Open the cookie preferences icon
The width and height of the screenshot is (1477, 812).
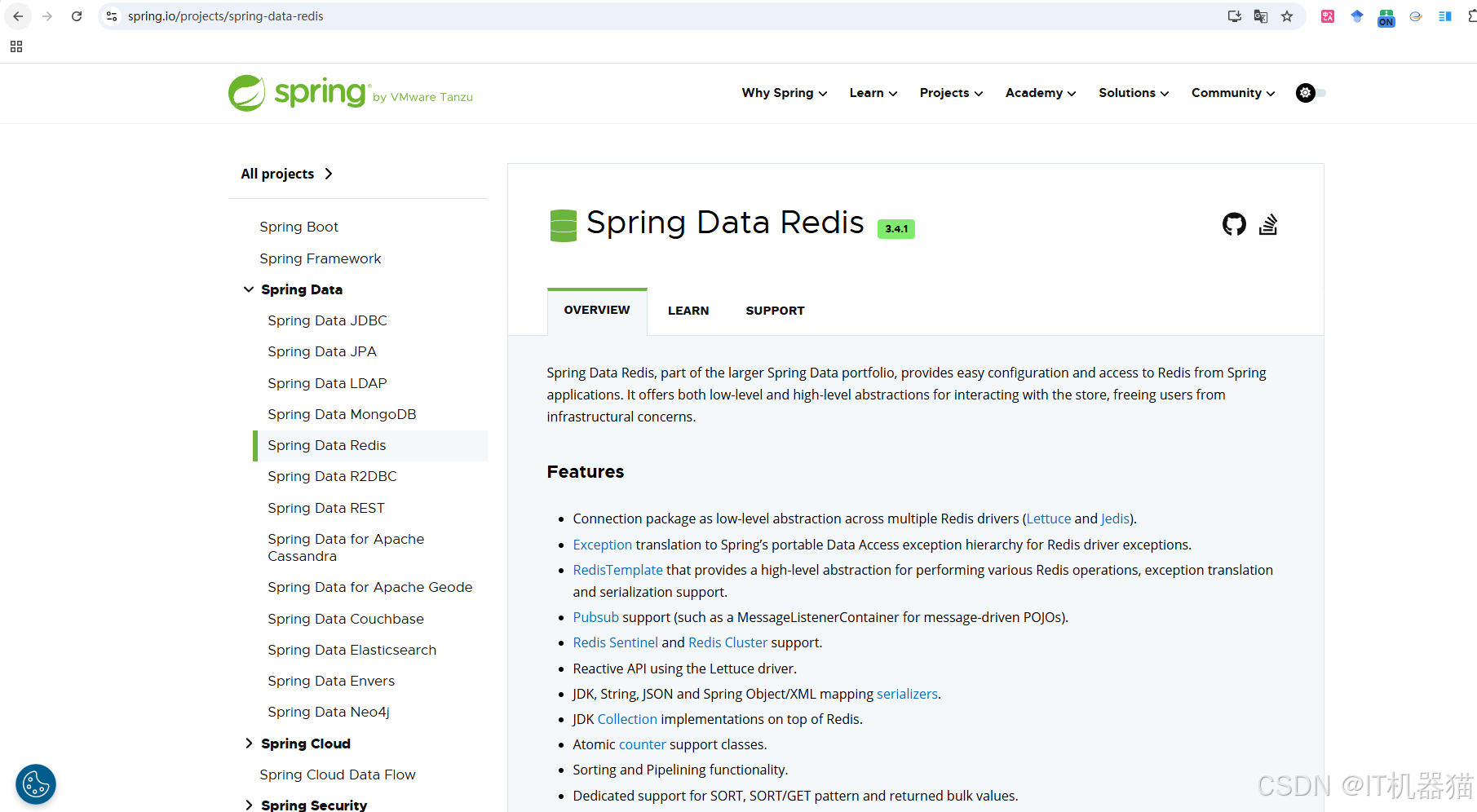(36, 784)
